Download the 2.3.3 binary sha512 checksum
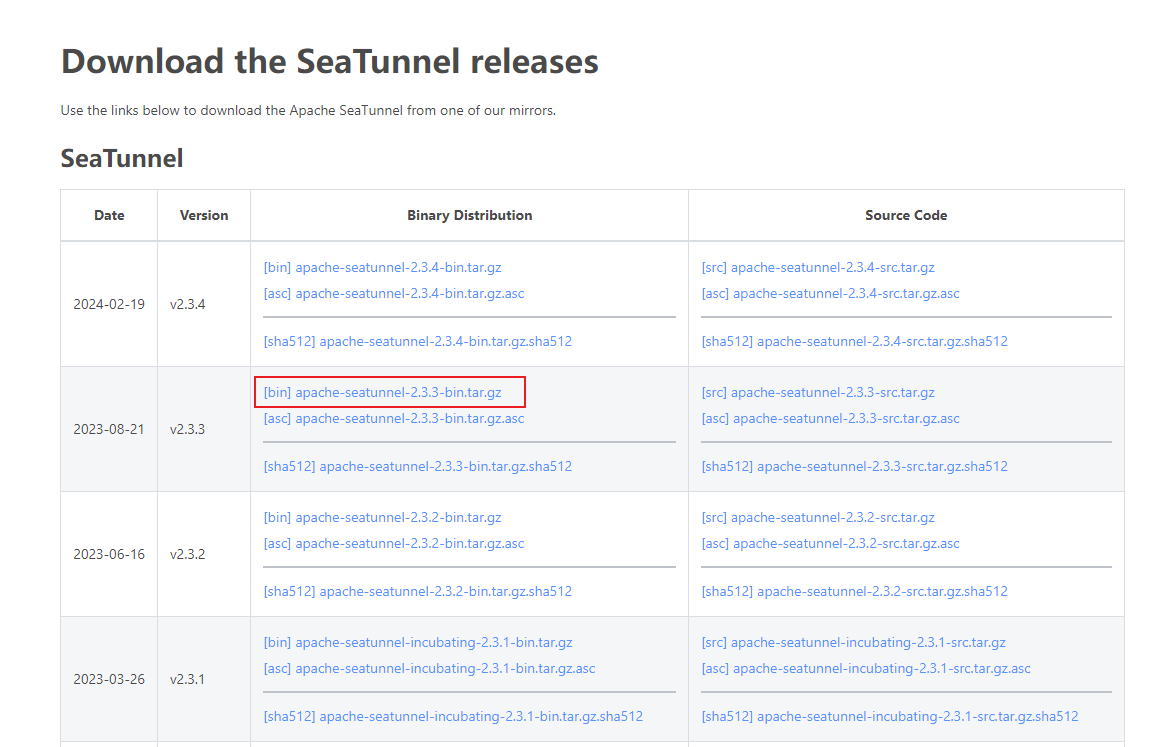 tap(417, 466)
